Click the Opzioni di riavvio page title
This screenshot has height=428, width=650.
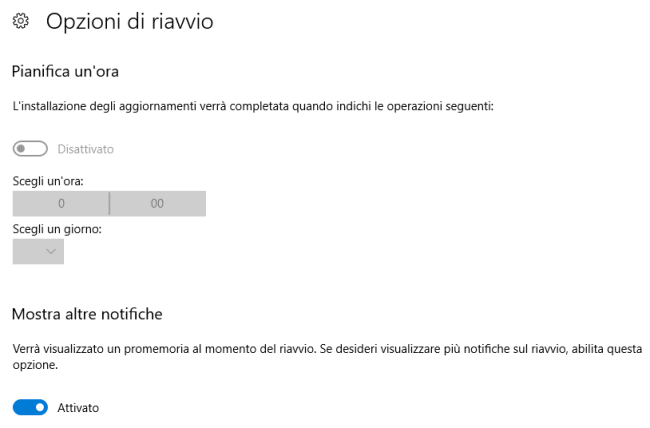(129, 21)
